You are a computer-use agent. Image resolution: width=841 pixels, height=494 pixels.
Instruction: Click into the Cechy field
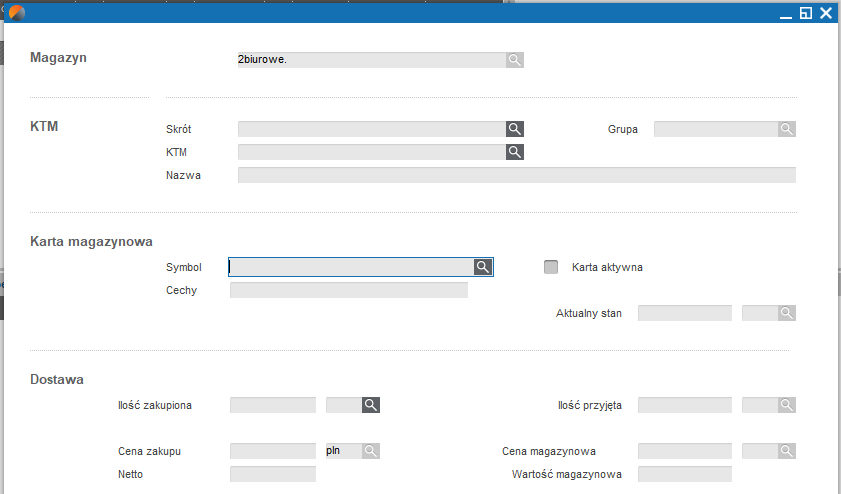click(x=349, y=290)
